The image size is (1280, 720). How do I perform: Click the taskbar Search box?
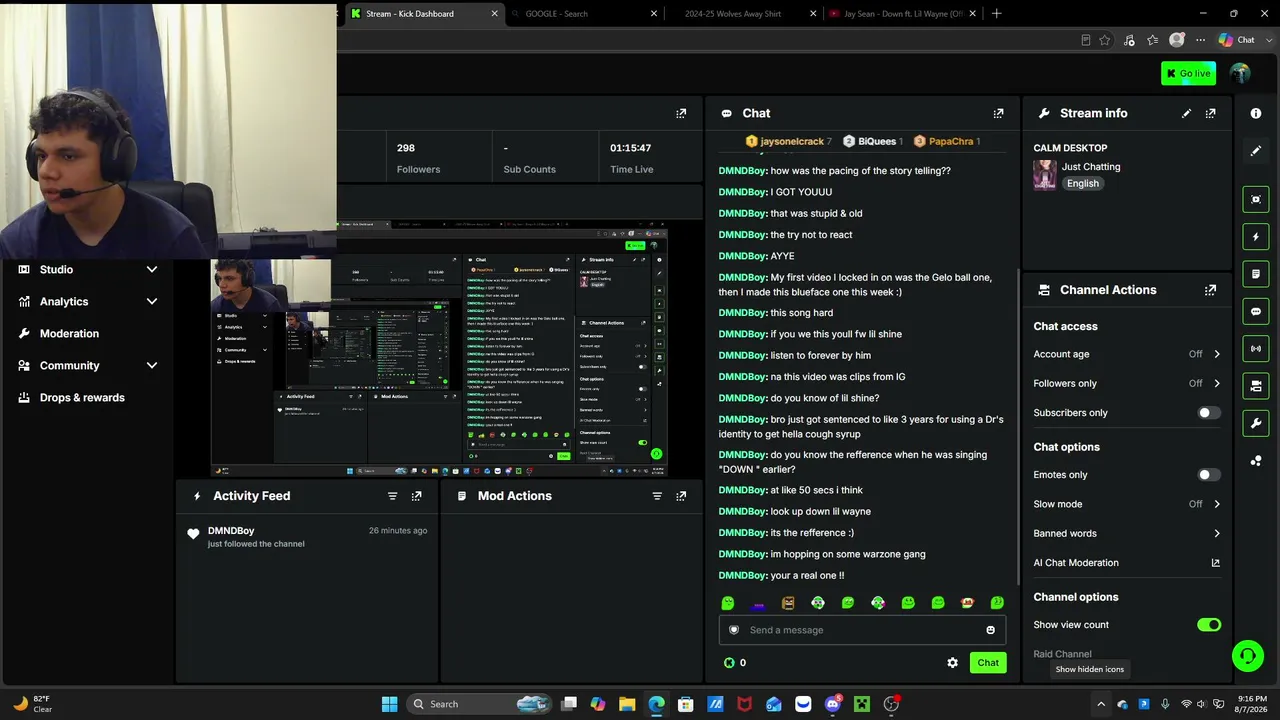pyautogui.click(x=480, y=704)
